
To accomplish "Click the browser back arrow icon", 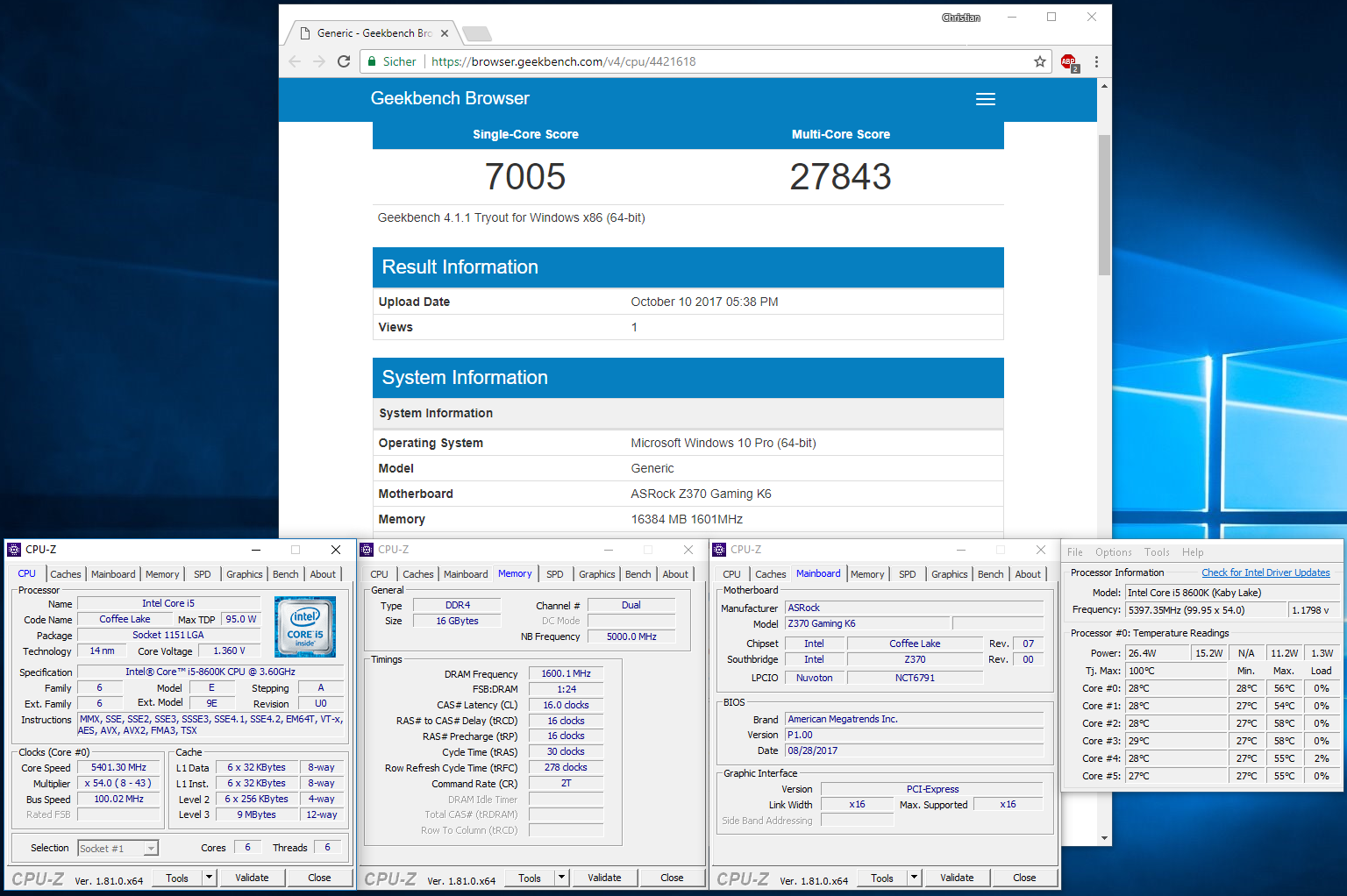I will [295, 61].
